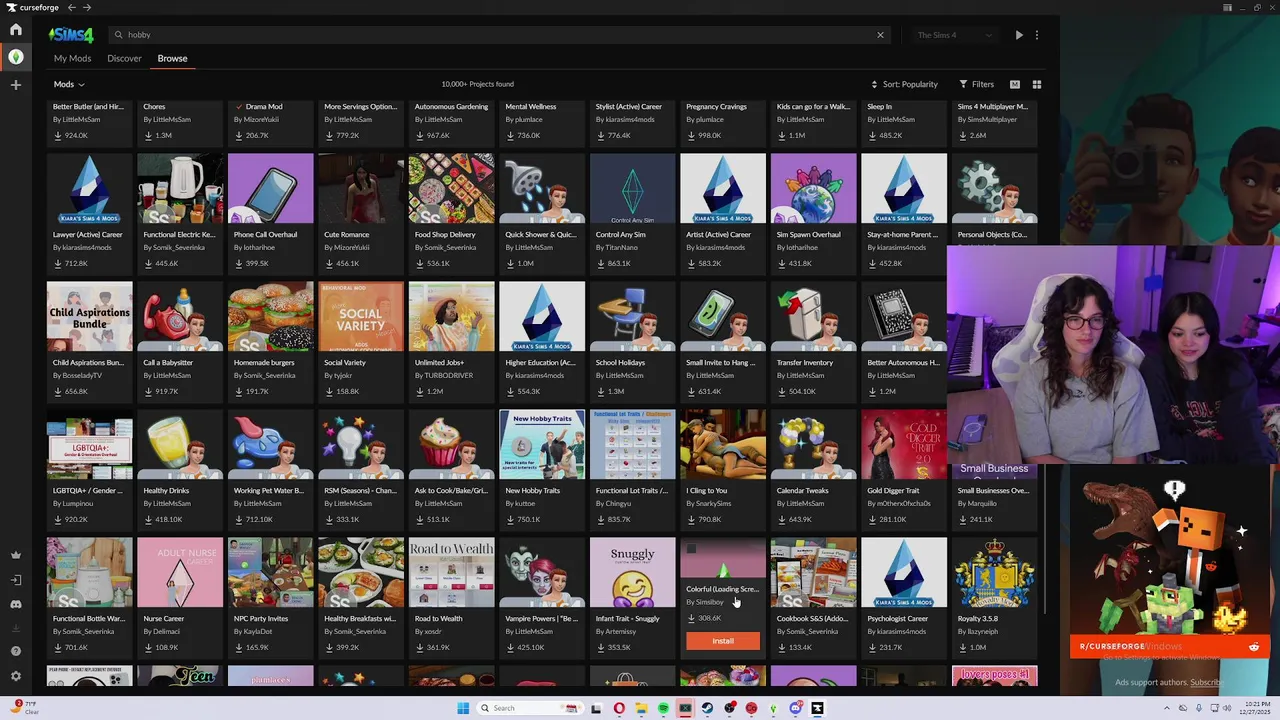The height and width of the screenshot is (720, 1280).
Task: Open author TURBODRIVER's name link
Action: [447, 376]
